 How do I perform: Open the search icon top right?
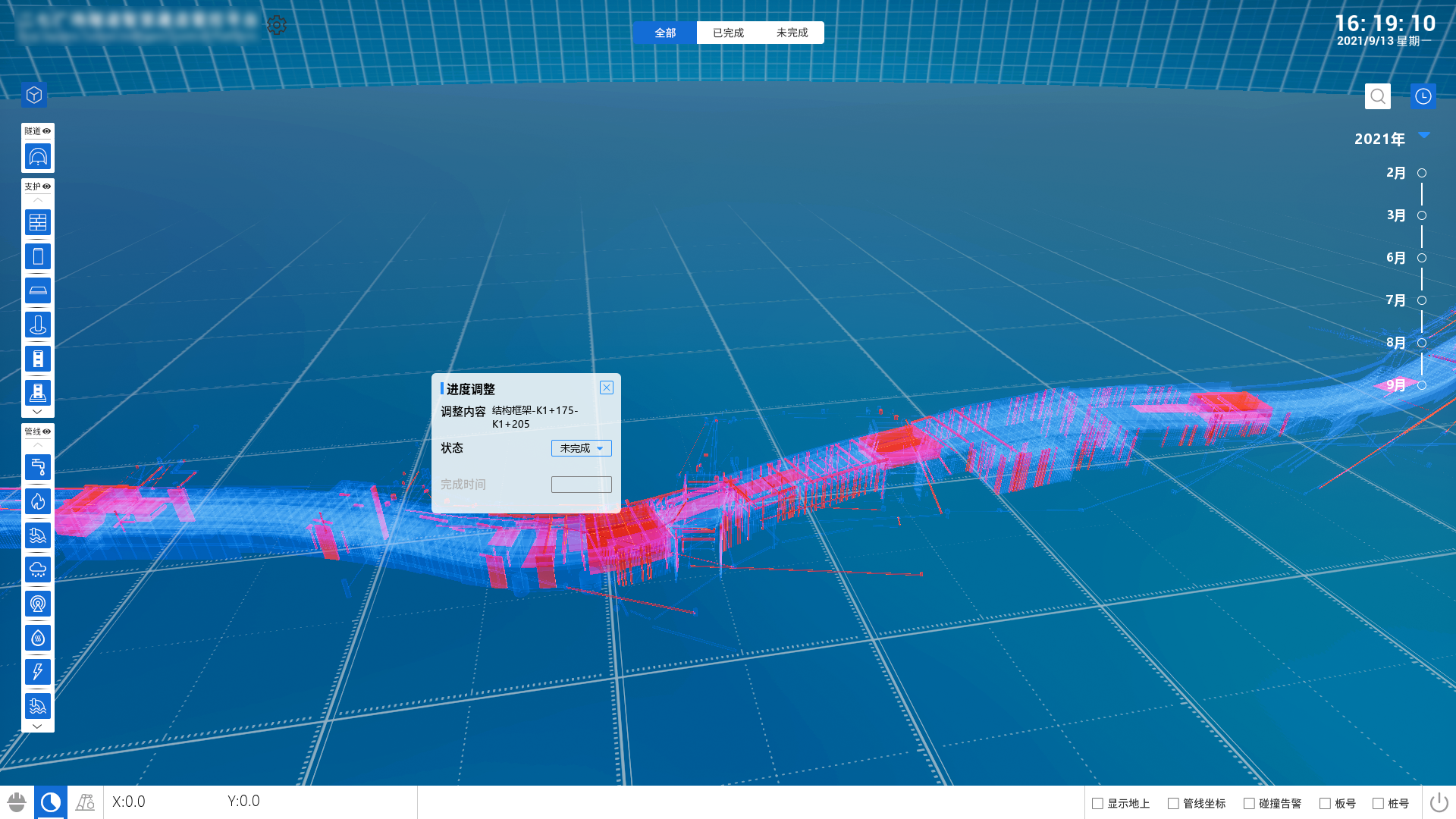click(1378, 96)
